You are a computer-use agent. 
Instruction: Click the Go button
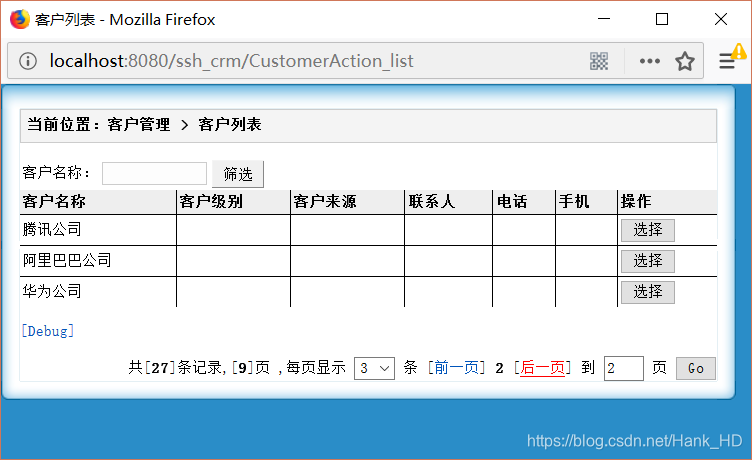click(x=696, y=368)
